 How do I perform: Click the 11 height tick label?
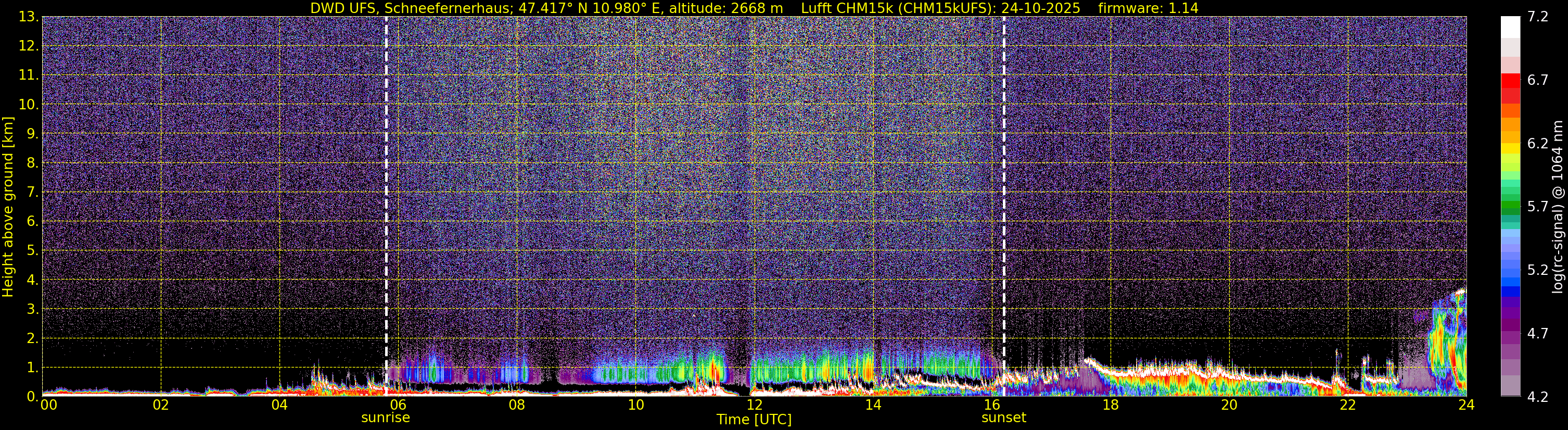[x=28, y=75]
